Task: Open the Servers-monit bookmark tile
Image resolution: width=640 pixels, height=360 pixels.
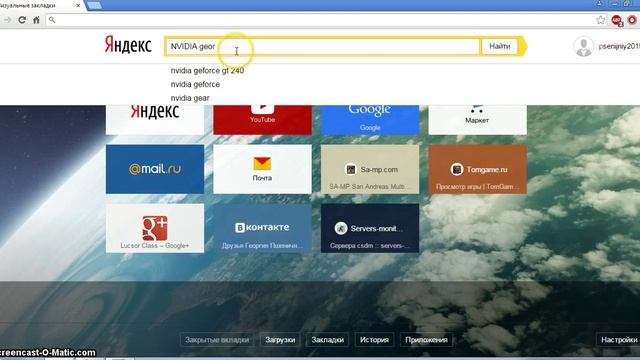Action: tap(370, 228)
